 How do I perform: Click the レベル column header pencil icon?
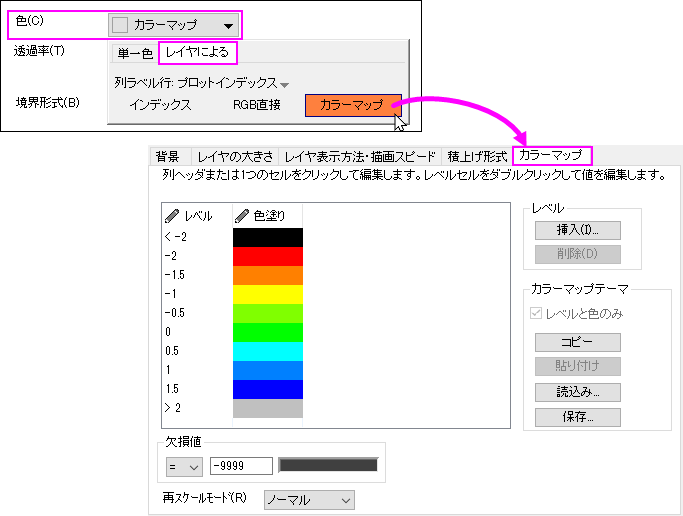tap(172, 216)
